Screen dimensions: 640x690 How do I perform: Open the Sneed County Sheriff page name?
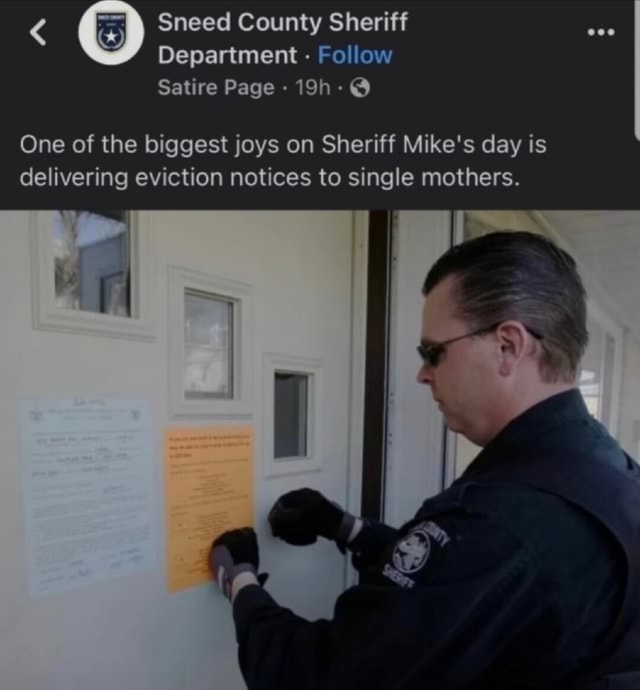[x=283, y=38]
